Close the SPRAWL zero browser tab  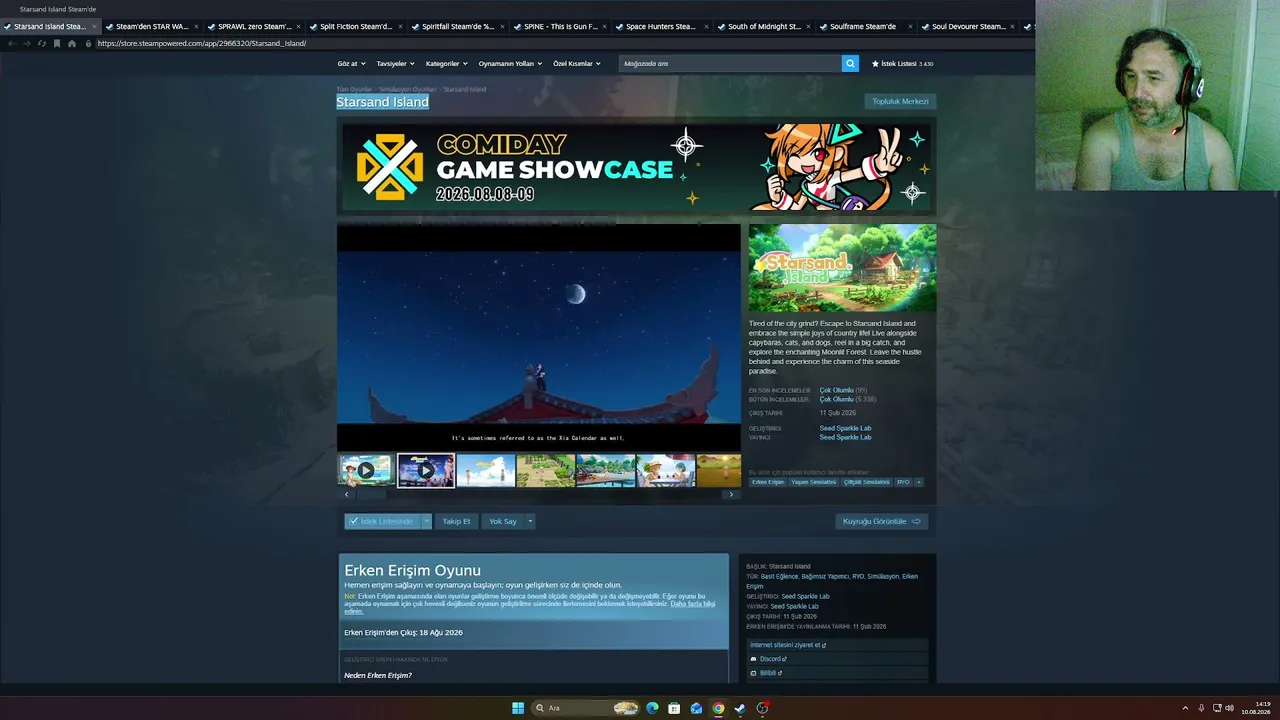pos(299,27)
